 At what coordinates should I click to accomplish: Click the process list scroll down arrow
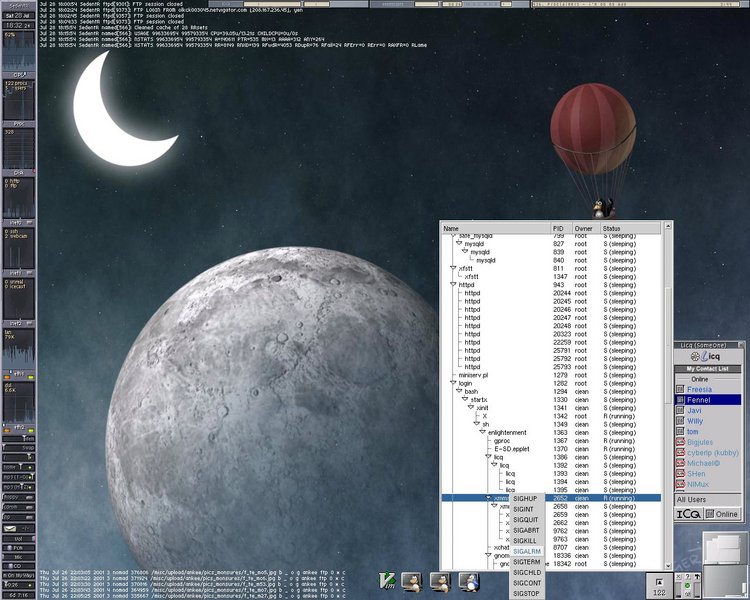(668, 566)
